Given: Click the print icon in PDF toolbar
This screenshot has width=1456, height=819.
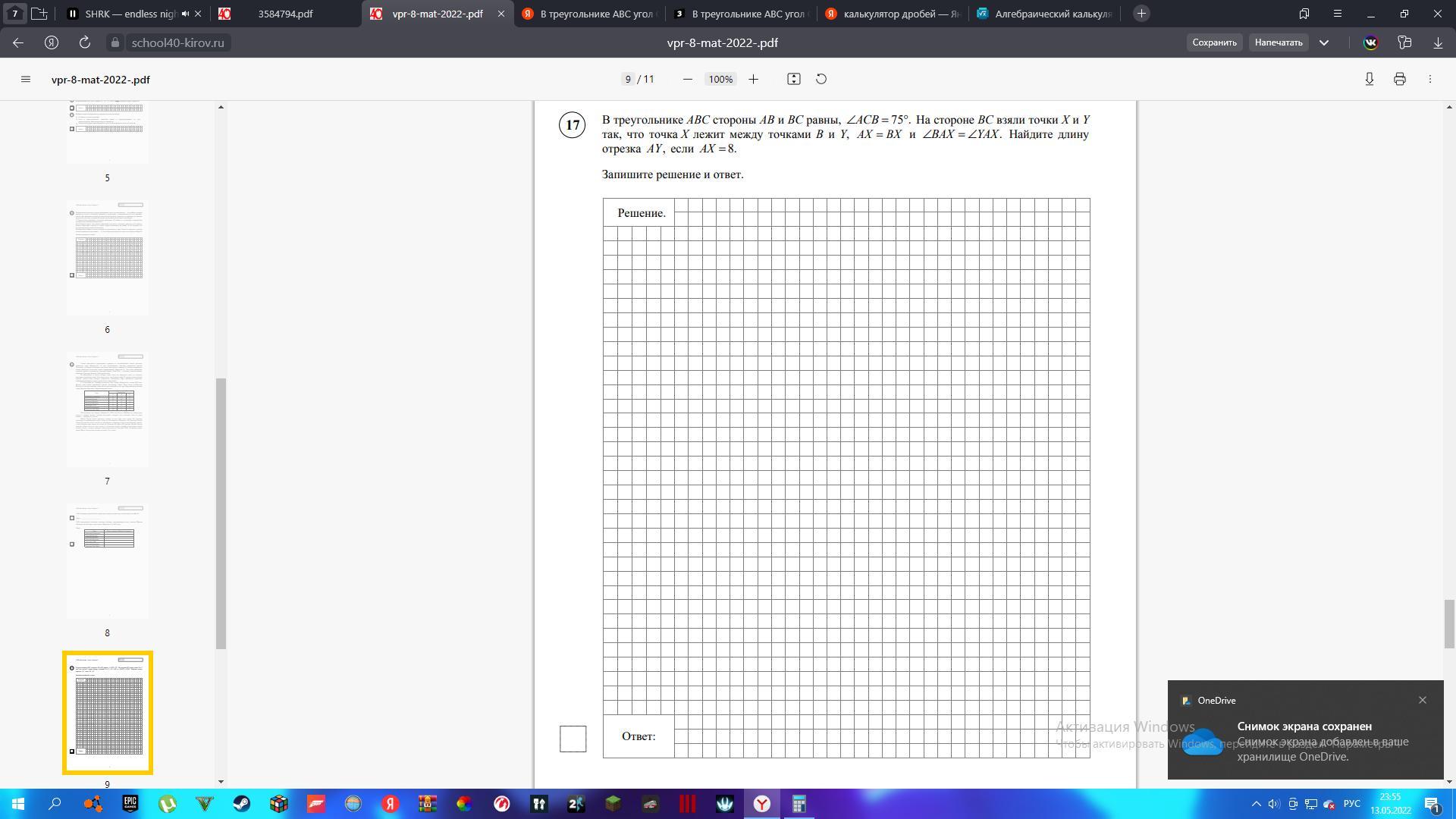Looking at the screenshot, I should [x=1399, y=79].
